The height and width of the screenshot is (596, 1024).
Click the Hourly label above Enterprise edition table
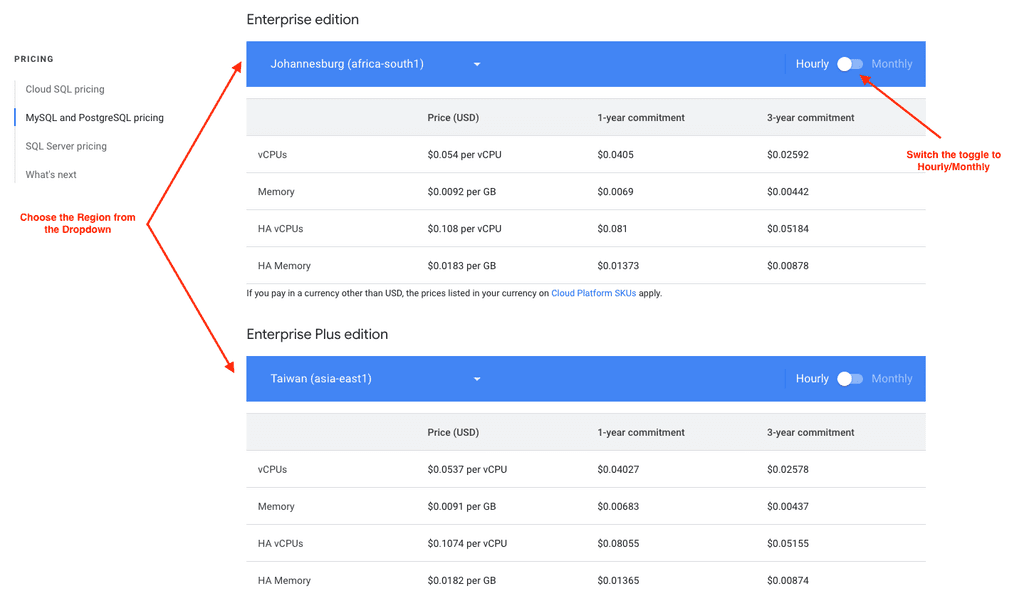tap(812, 63)
